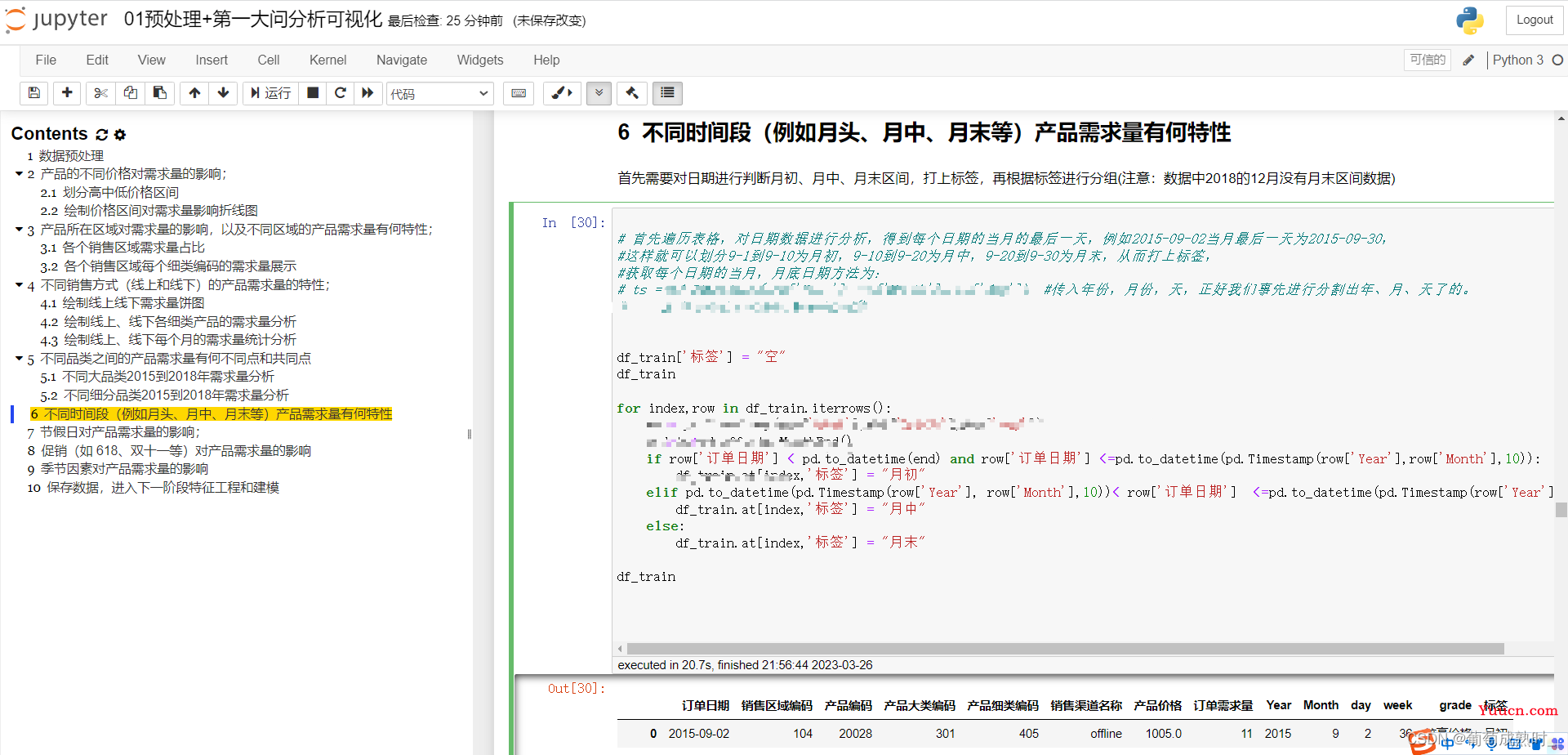The image size is (1568, 755).
Task: Open Contents settings gear icon
Action: pyautogui.click(x=120, y=135)
